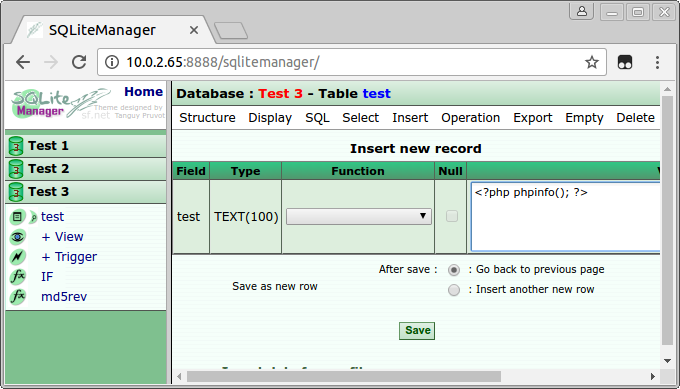Click the horizontal scrollbar thumb
680x389 pixels.
(x=343, y=376)
